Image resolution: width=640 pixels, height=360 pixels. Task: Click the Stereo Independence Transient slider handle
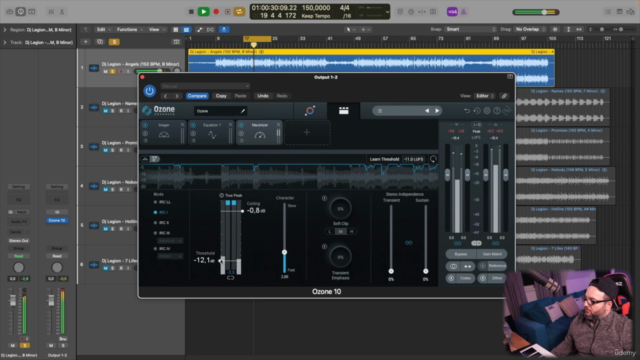(391, 271)
